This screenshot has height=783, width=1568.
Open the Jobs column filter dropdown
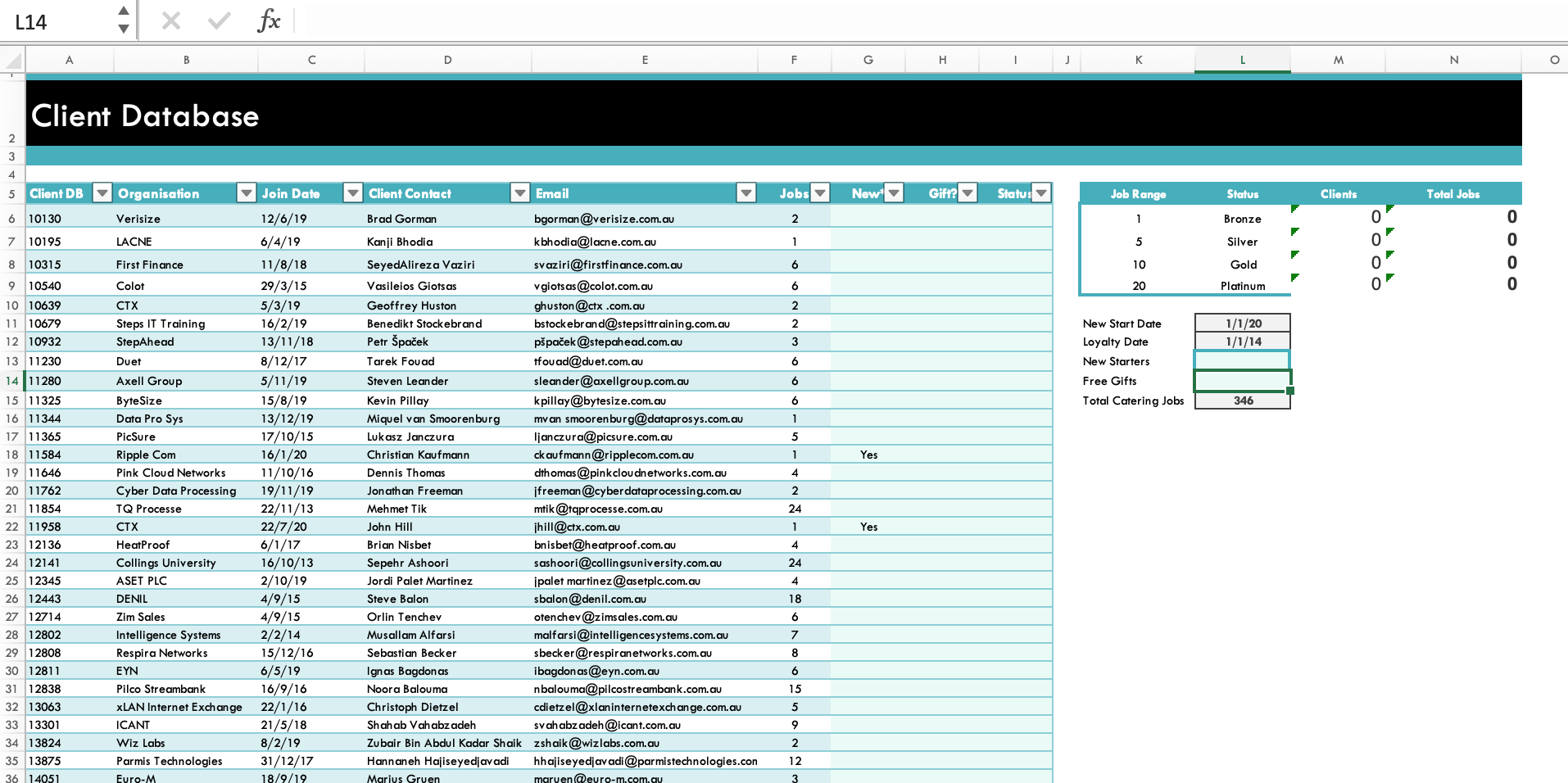tap(819, 193)
